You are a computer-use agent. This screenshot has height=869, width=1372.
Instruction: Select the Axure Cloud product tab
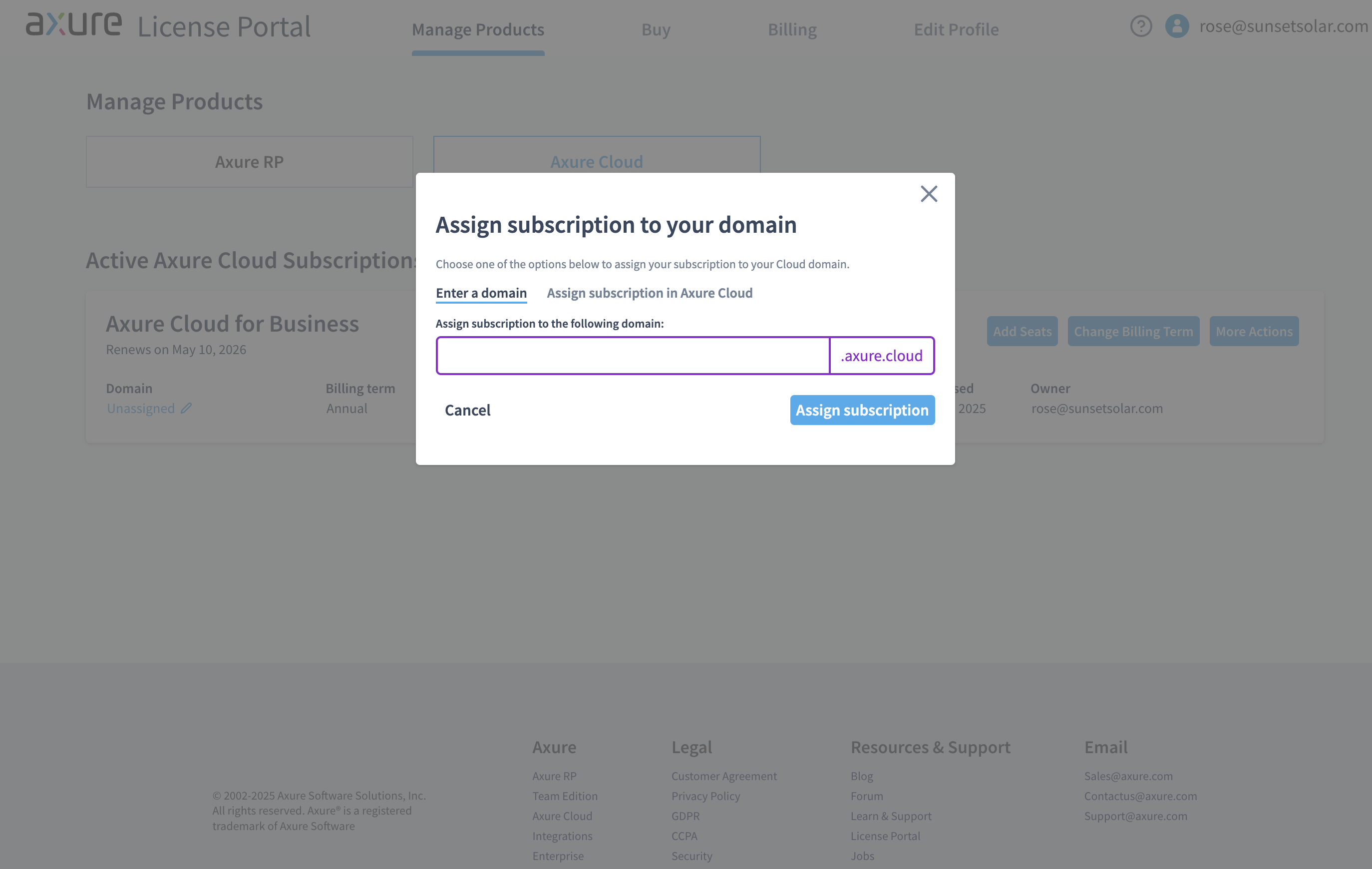[597, 155]
